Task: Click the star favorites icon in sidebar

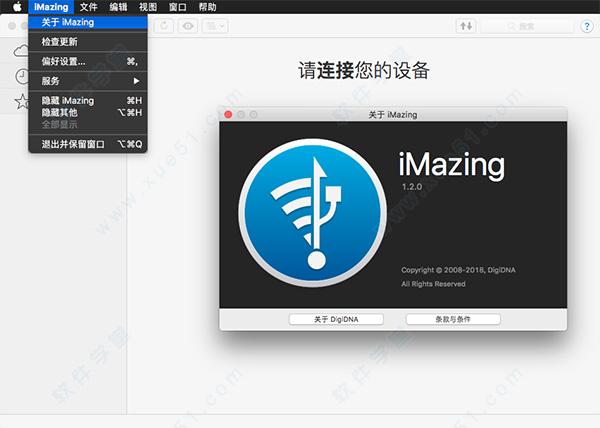Action: (21, 101)
